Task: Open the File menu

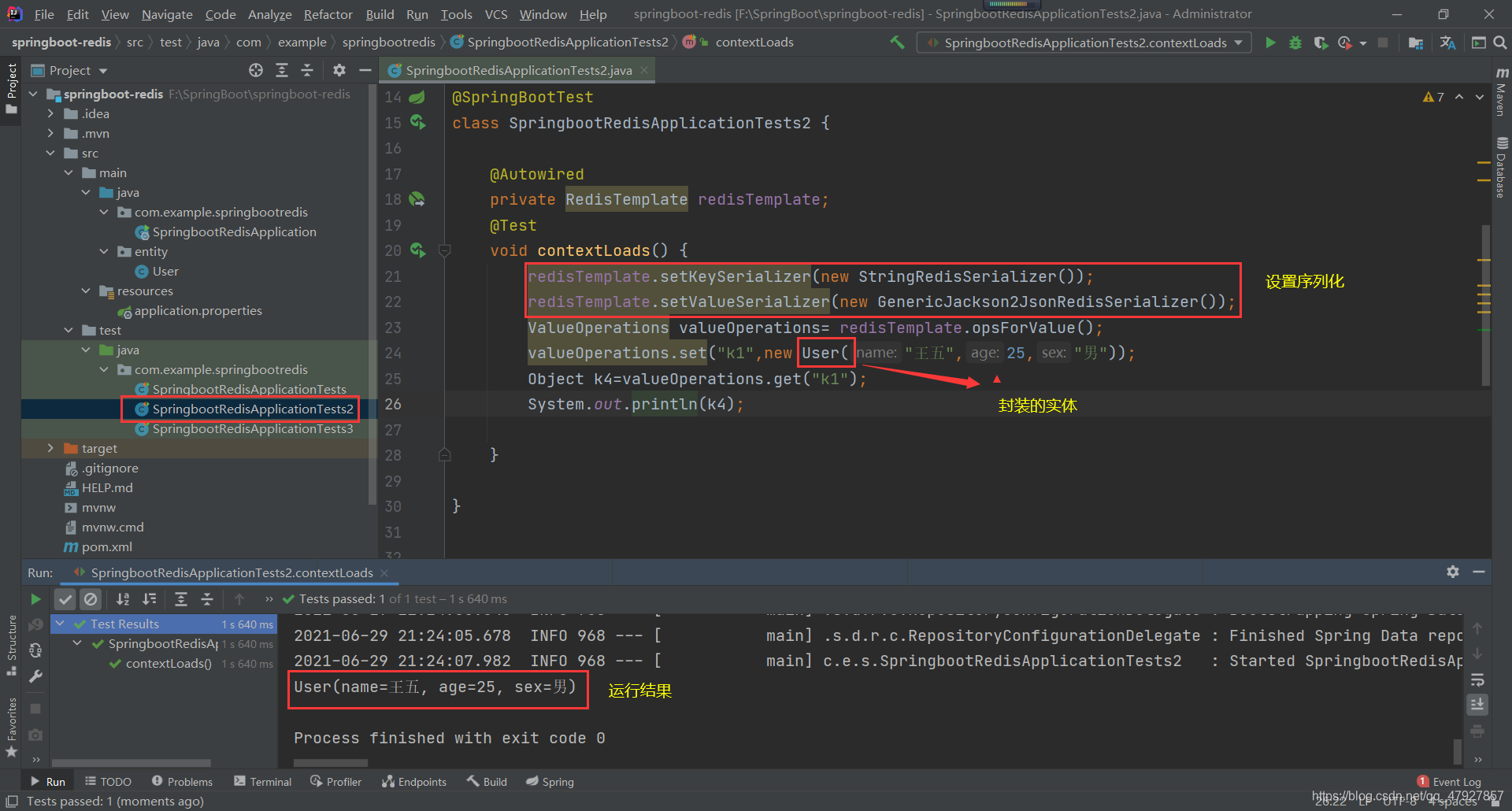Action: coord(44,14)
